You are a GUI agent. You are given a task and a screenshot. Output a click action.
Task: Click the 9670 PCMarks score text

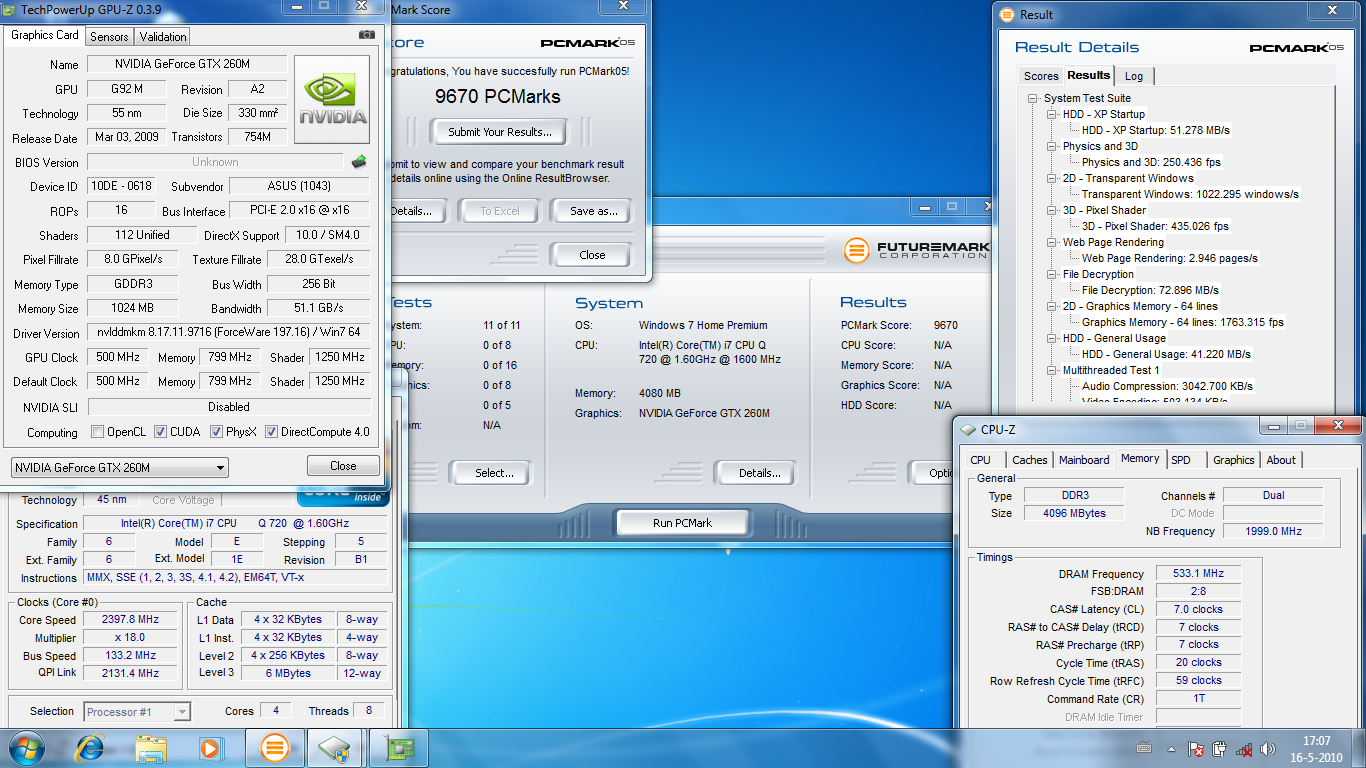click(x=497, y=97)
